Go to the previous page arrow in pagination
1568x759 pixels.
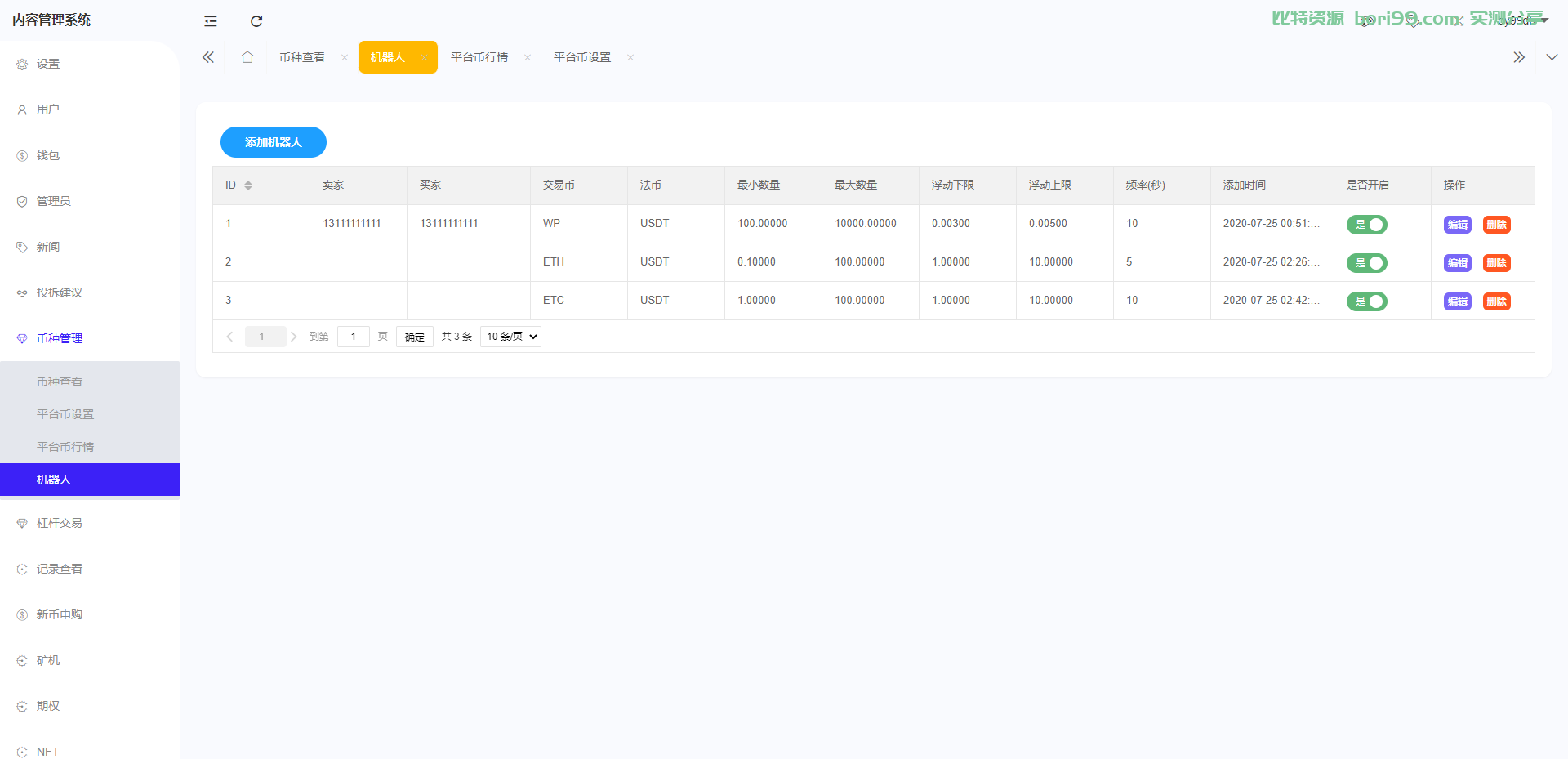tap(229, 337)
